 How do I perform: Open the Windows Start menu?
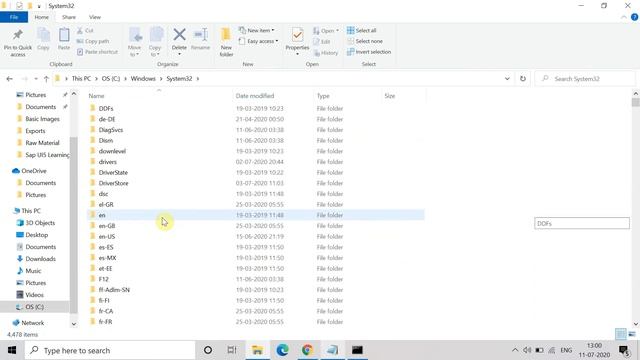click(x=12, y=350)
